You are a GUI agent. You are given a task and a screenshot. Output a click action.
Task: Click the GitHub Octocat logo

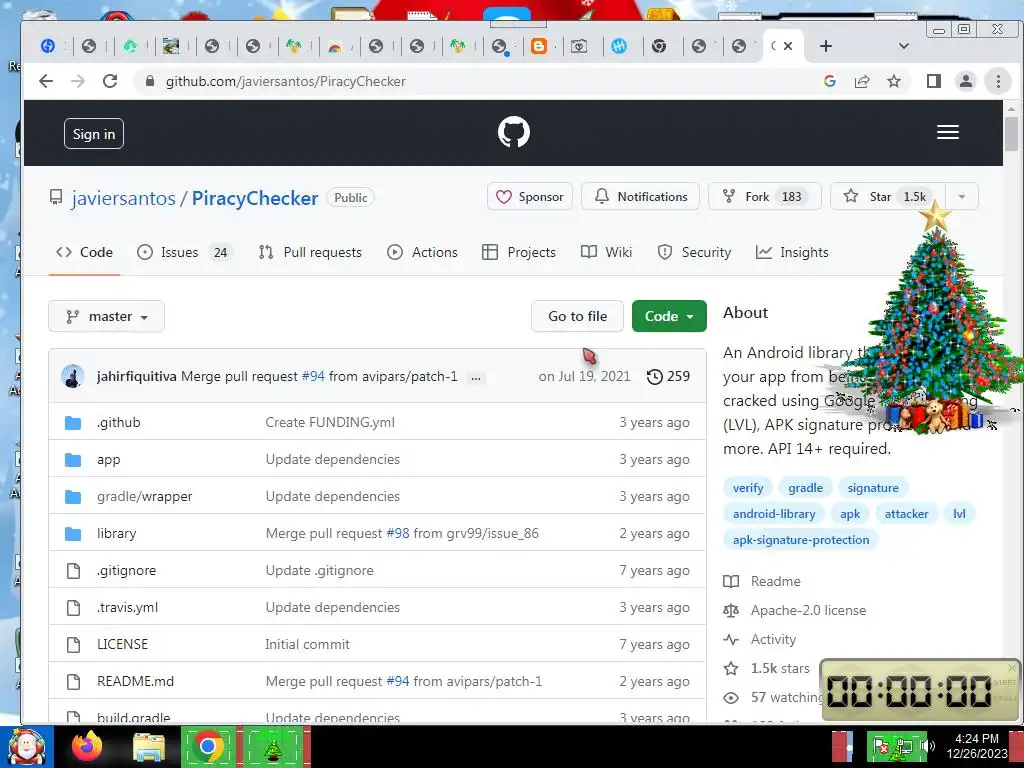514,132
